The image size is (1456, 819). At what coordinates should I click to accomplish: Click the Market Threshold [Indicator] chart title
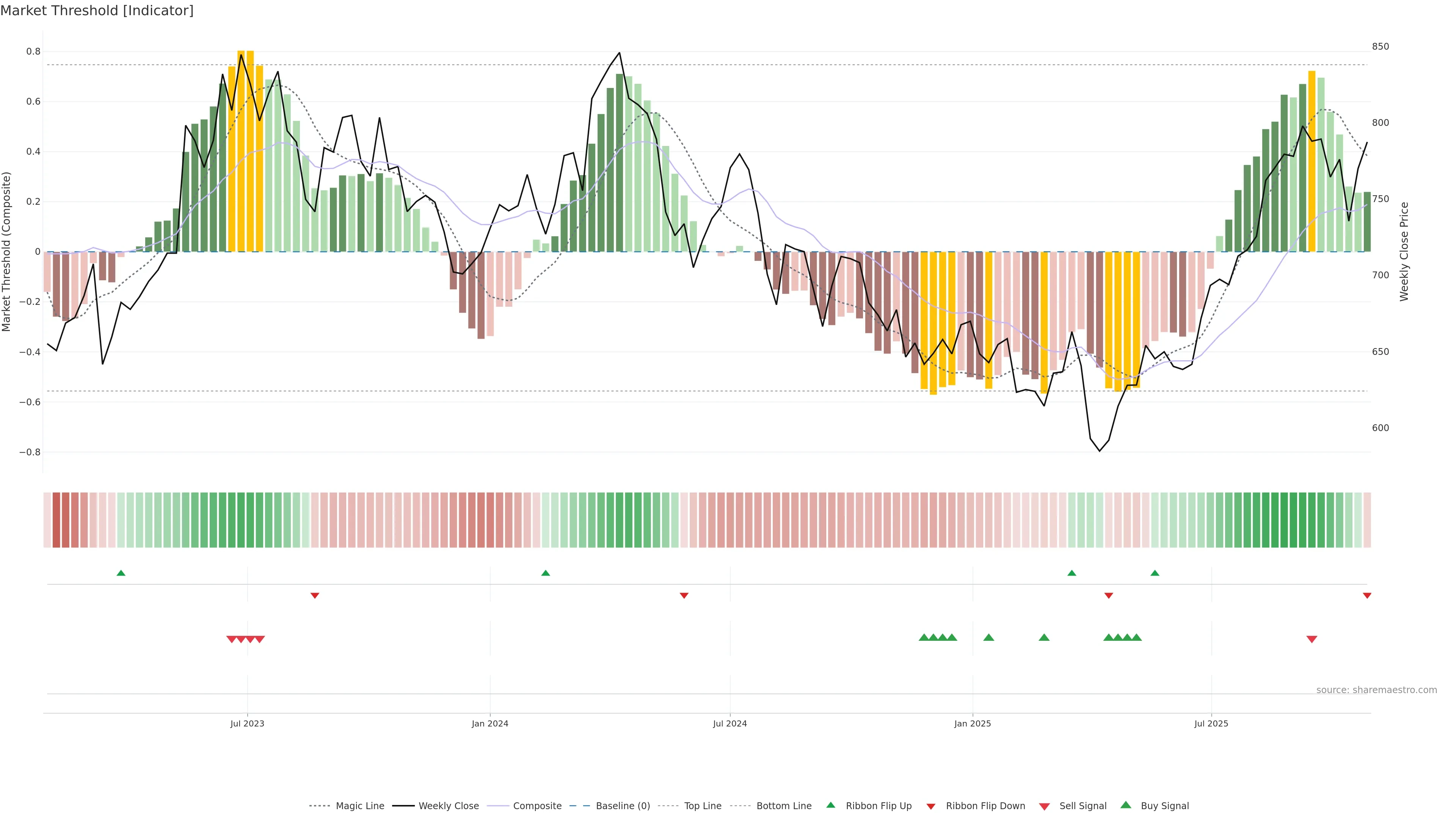click(x=97, y=11)
